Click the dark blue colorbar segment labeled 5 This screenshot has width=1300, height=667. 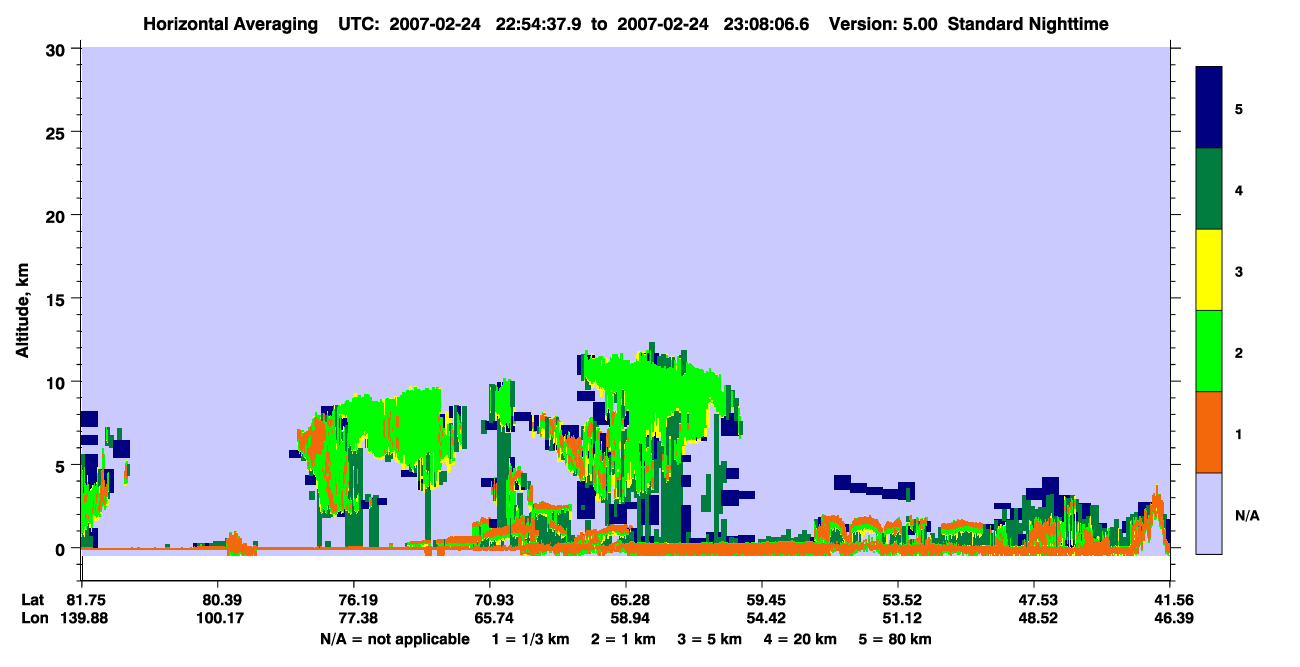[1209, 108]
